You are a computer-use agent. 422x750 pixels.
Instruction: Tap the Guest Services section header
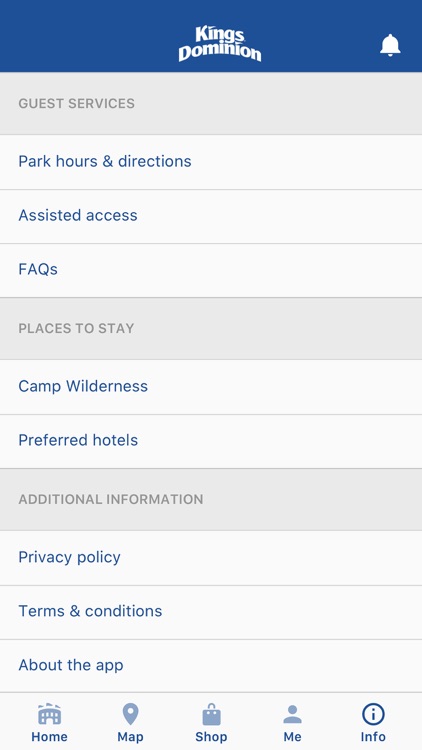(x=77, y=103)
